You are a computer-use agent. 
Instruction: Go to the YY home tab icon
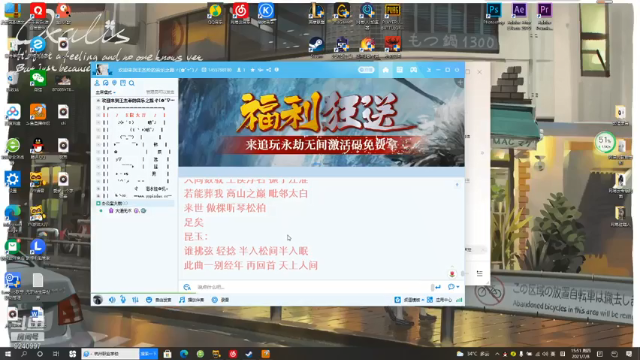(385, 70)
